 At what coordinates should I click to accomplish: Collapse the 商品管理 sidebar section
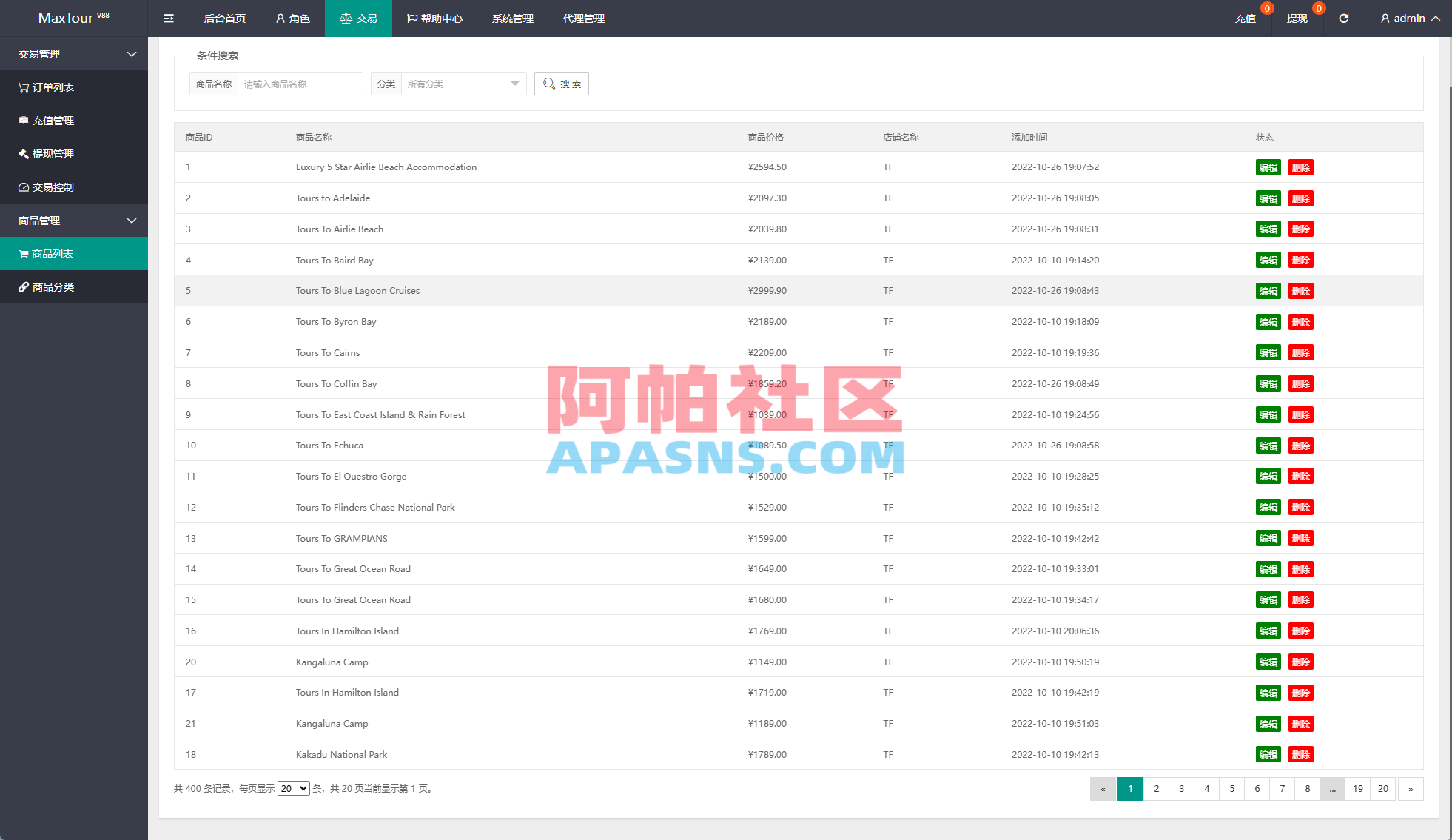[x=131, y=221]
